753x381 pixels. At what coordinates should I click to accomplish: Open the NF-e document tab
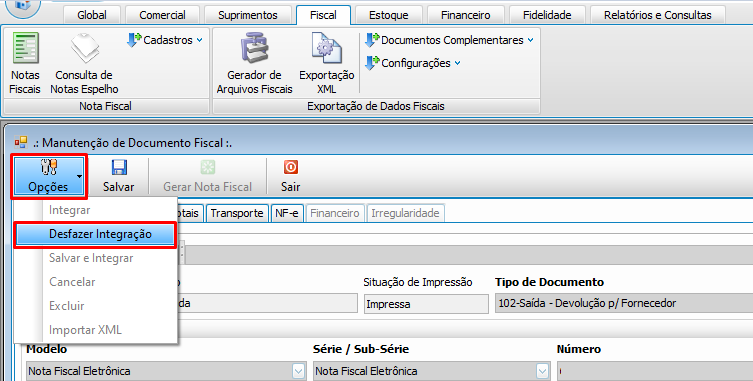[x=287, y=213]
